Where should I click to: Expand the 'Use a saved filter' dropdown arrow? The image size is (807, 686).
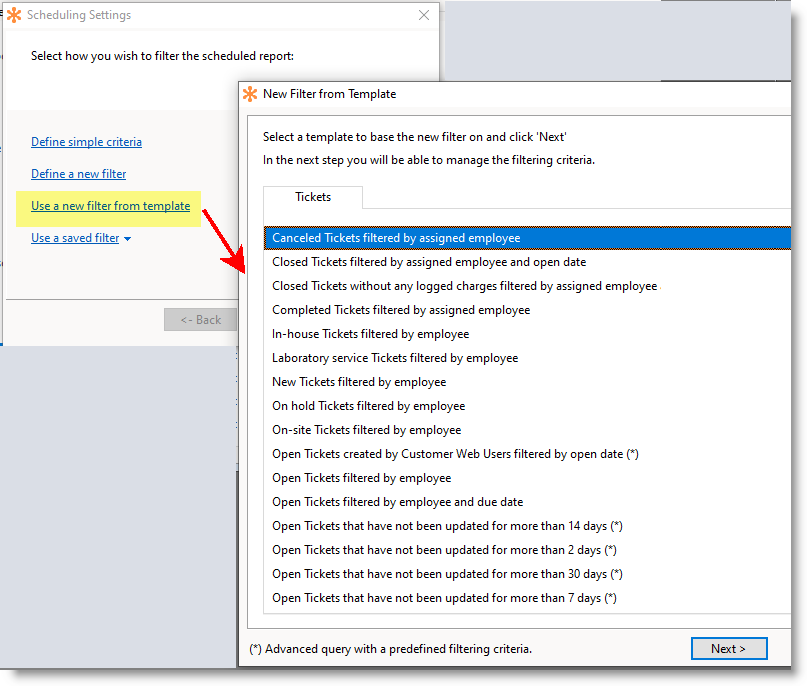[128, 239]
